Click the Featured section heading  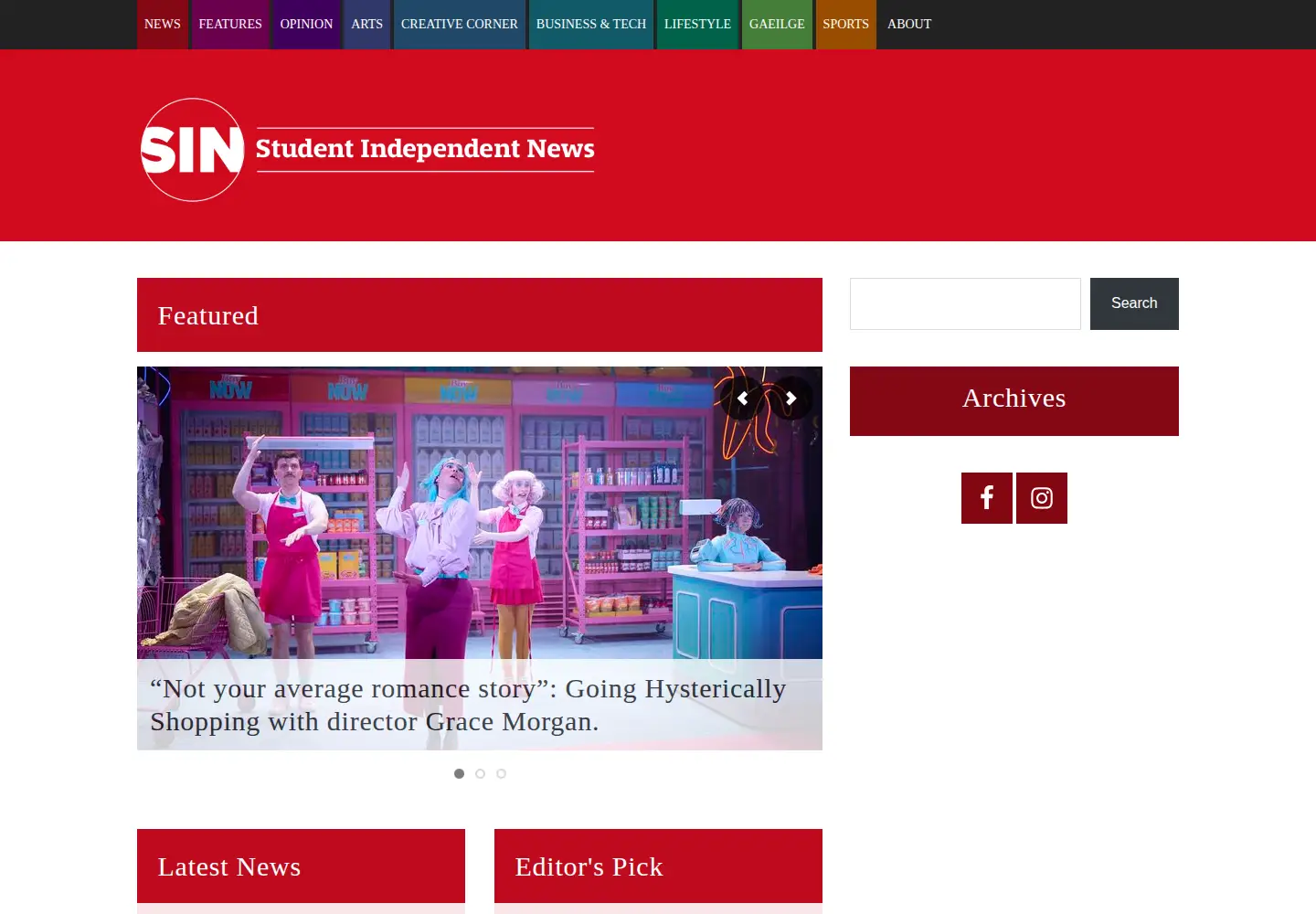[208, 316]
